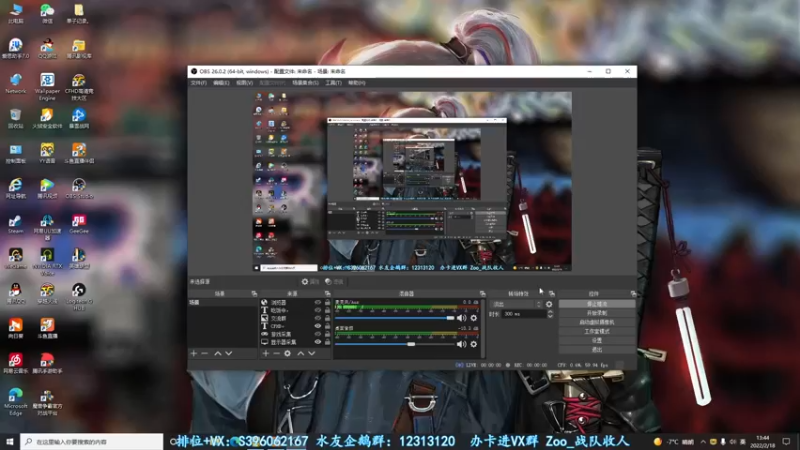Open the Microsoft Edge desktop icon
The width and height of the screenshot is (800, 450).
pos(15,402)
